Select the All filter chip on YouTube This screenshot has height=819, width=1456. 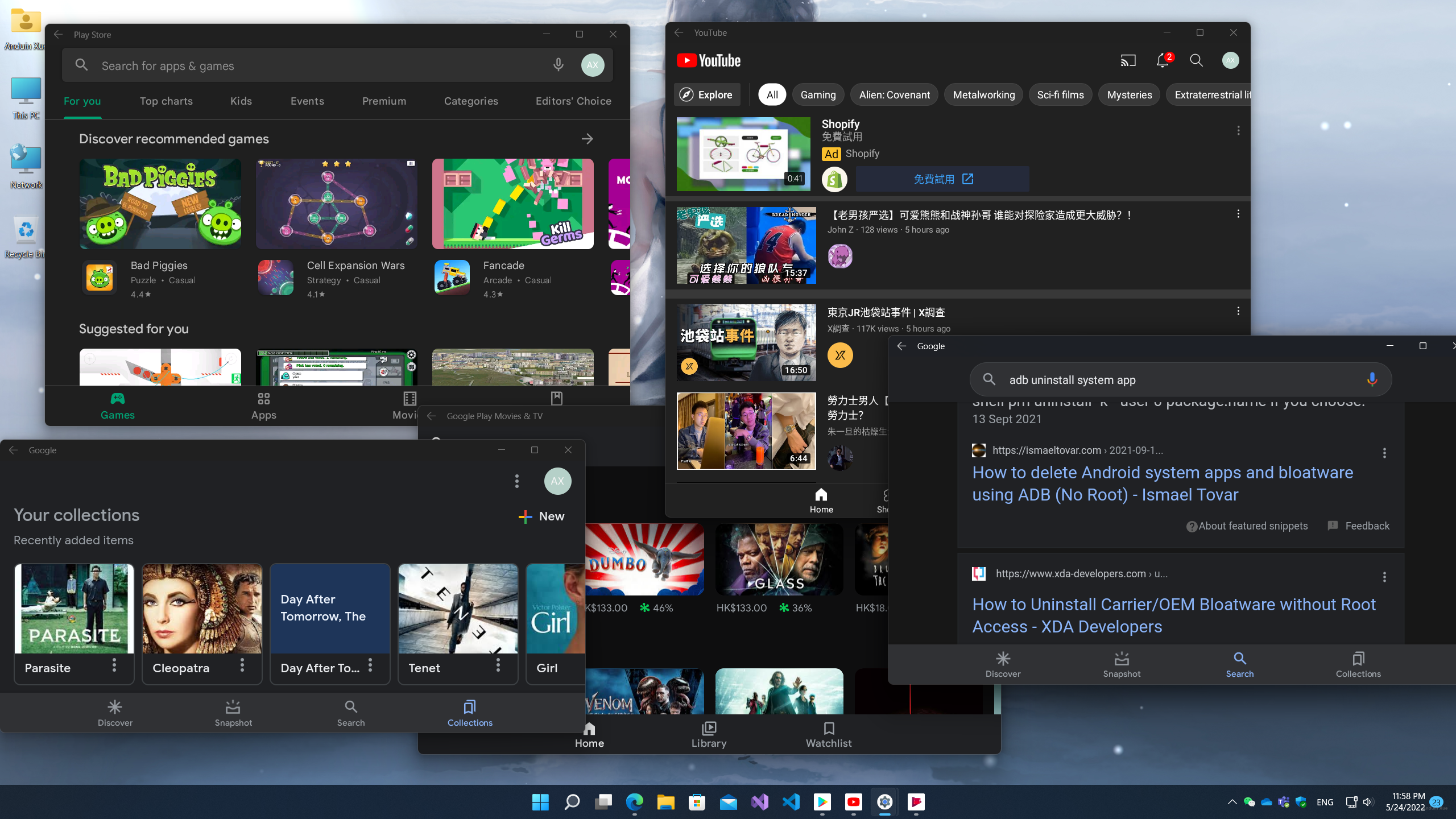(772, 94)
